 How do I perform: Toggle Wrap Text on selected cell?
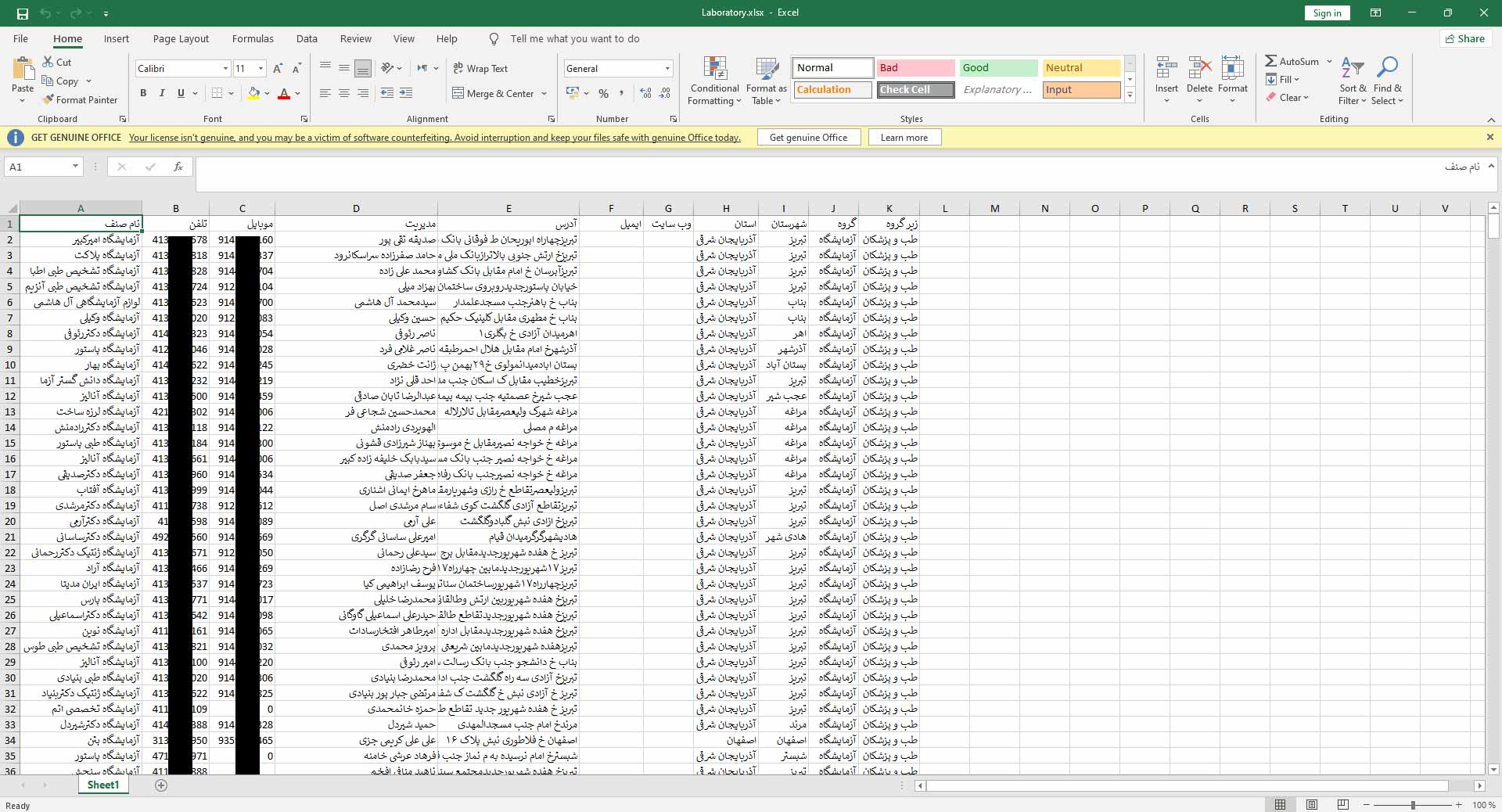(x=480, y=69)
